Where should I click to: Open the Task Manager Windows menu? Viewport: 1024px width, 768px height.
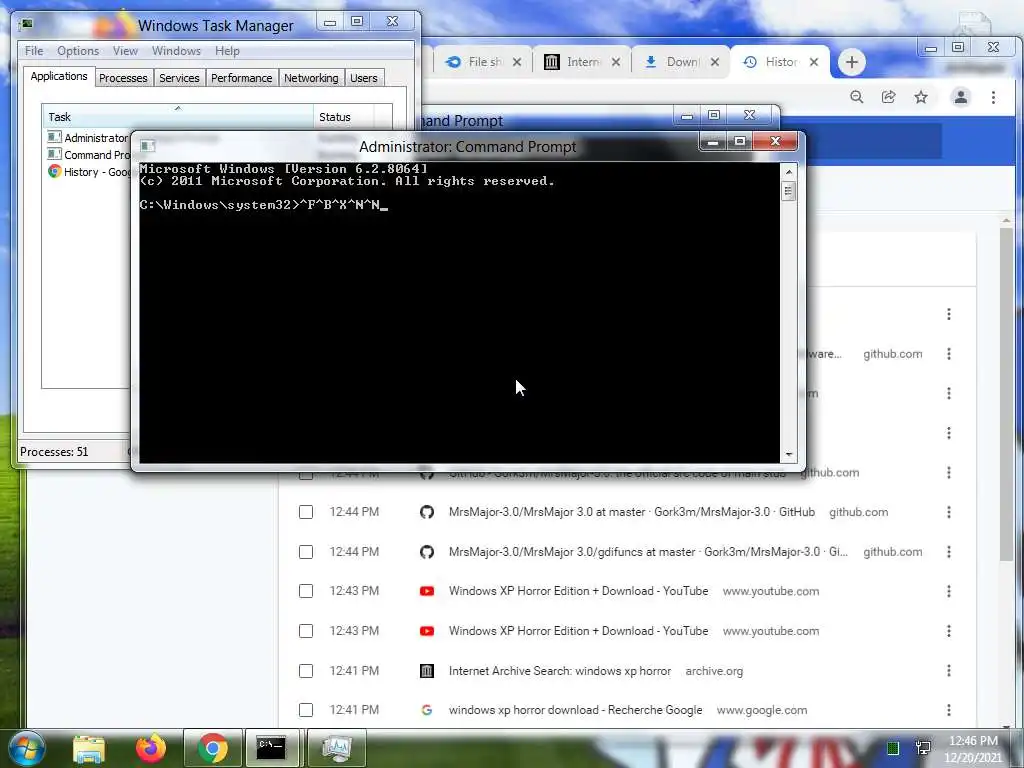(176, 50)
